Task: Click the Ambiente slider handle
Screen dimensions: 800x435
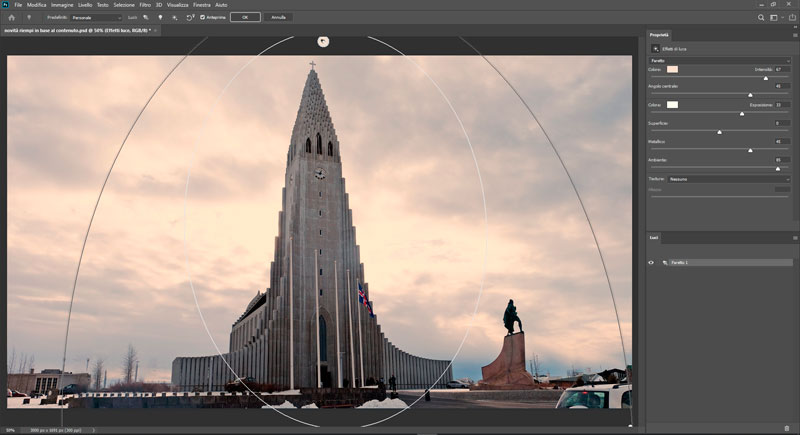Action: pyautogui.click(x=778, y=168)
